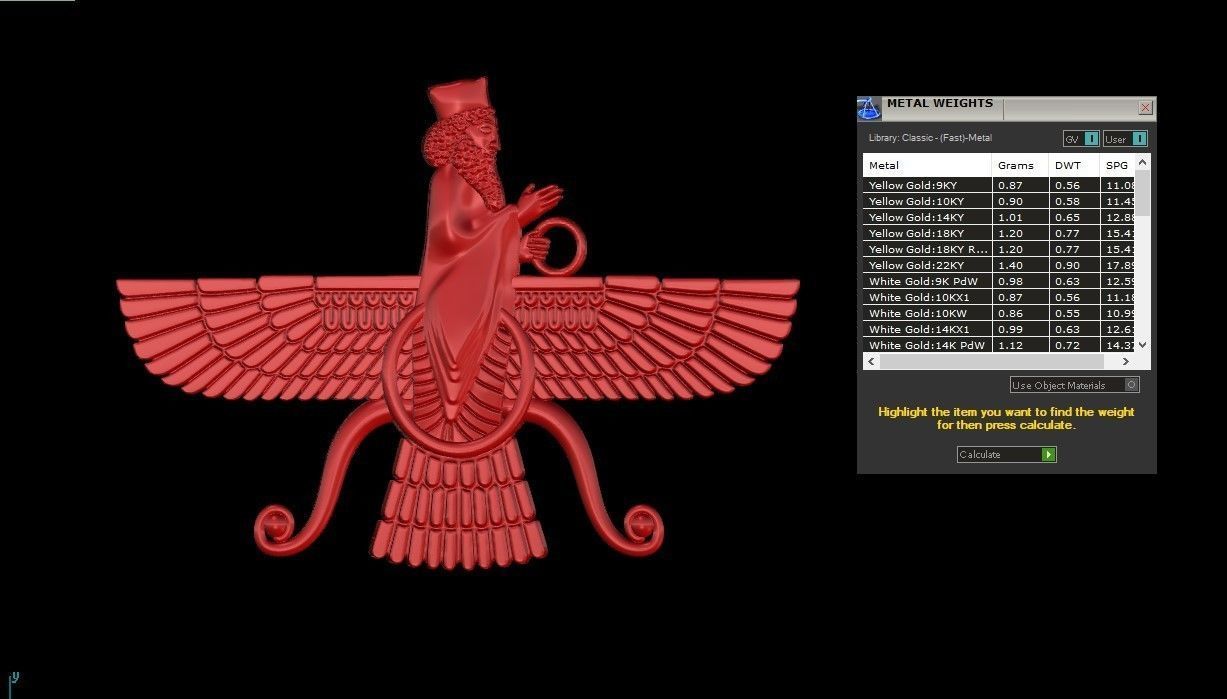This screenshot has height=699, width=1227.
Task: Click the vertical scrollbar thumb in metals table
Action: coord(1143,193)
